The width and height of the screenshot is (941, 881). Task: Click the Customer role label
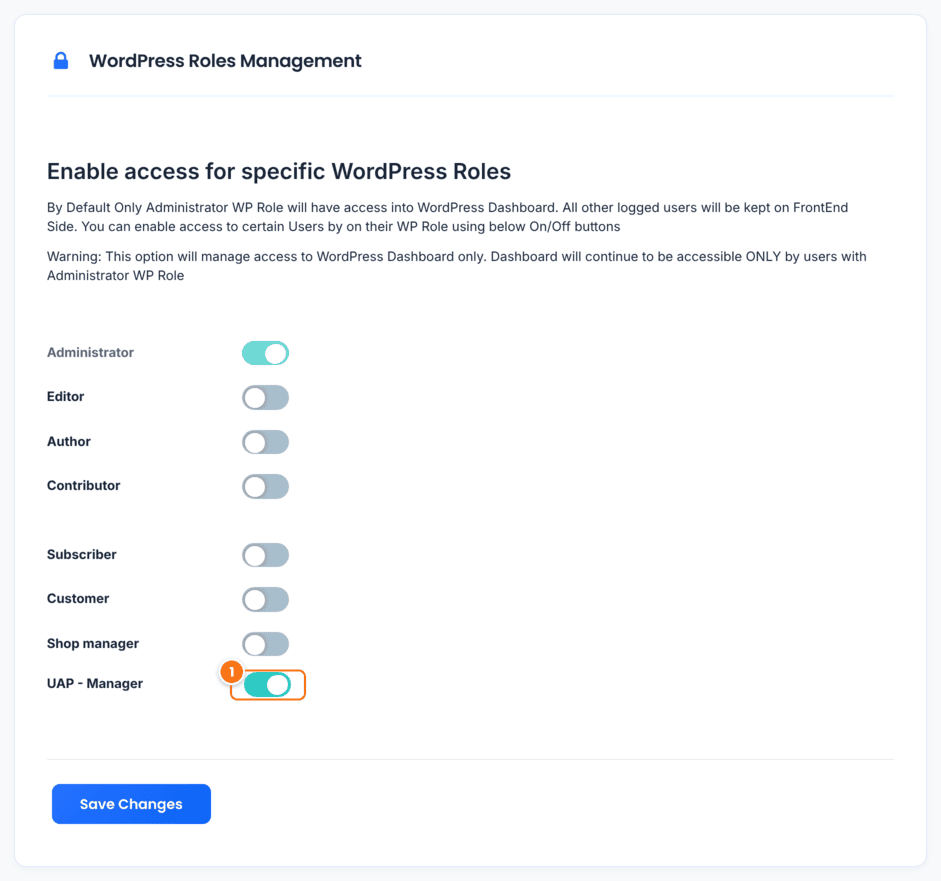tap(78, 598)
